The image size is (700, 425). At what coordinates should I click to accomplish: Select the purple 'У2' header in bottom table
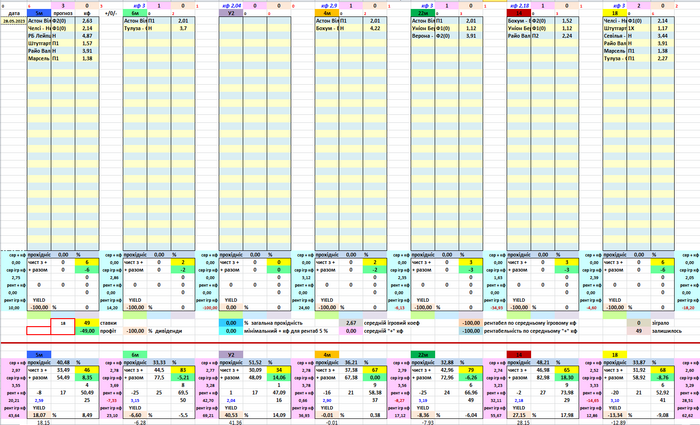pos(231,354)
